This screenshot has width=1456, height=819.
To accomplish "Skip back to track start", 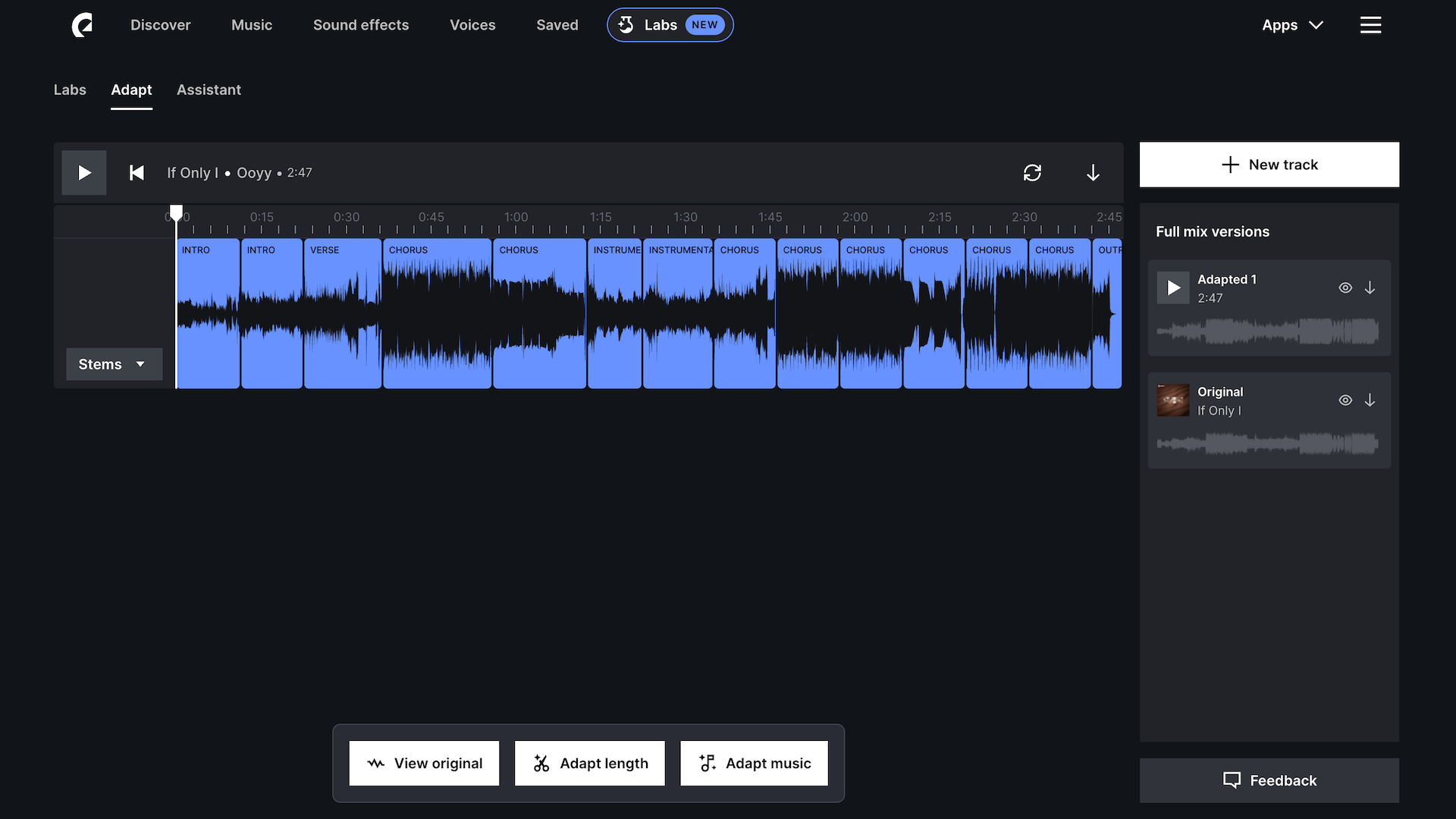I will point(136,173).
